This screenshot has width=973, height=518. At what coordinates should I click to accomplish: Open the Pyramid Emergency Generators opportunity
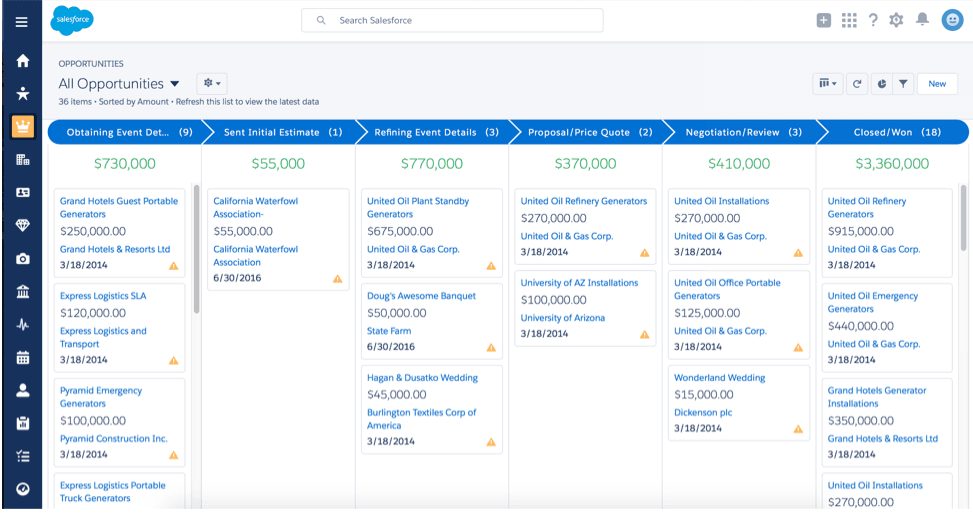pos(101,397)
